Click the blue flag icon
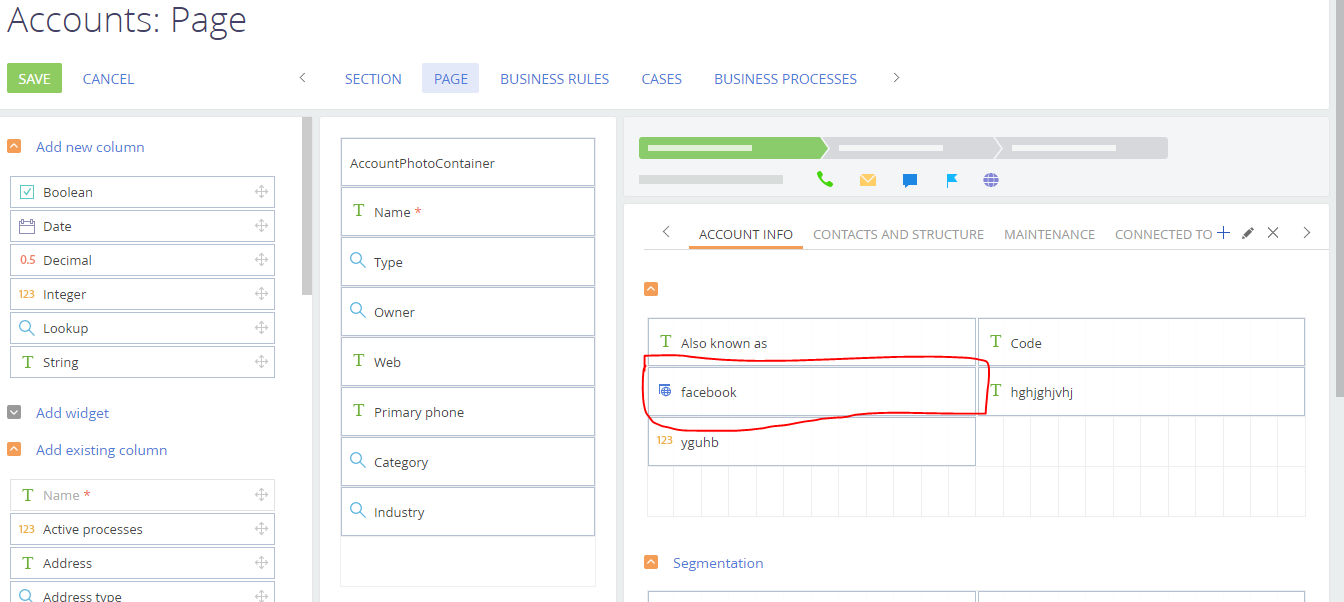The image size is (1344, 602). [x=952, y=180]
